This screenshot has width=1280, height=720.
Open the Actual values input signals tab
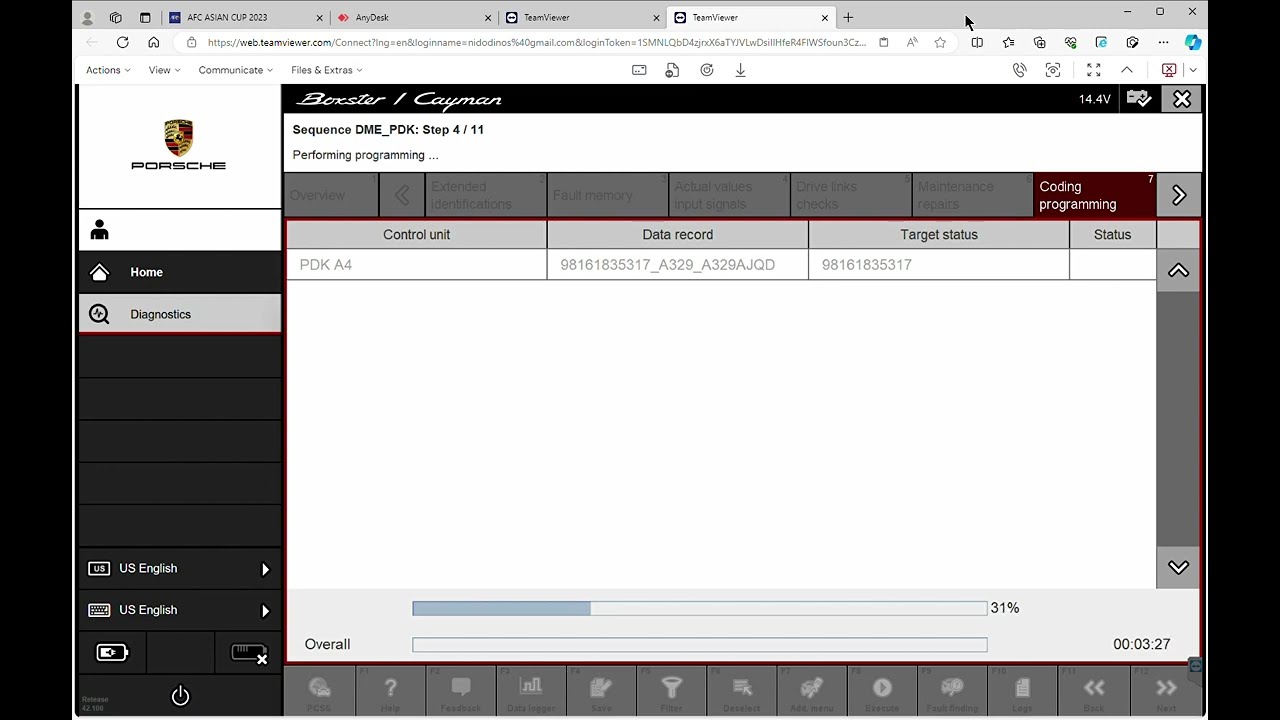[729, 195]
